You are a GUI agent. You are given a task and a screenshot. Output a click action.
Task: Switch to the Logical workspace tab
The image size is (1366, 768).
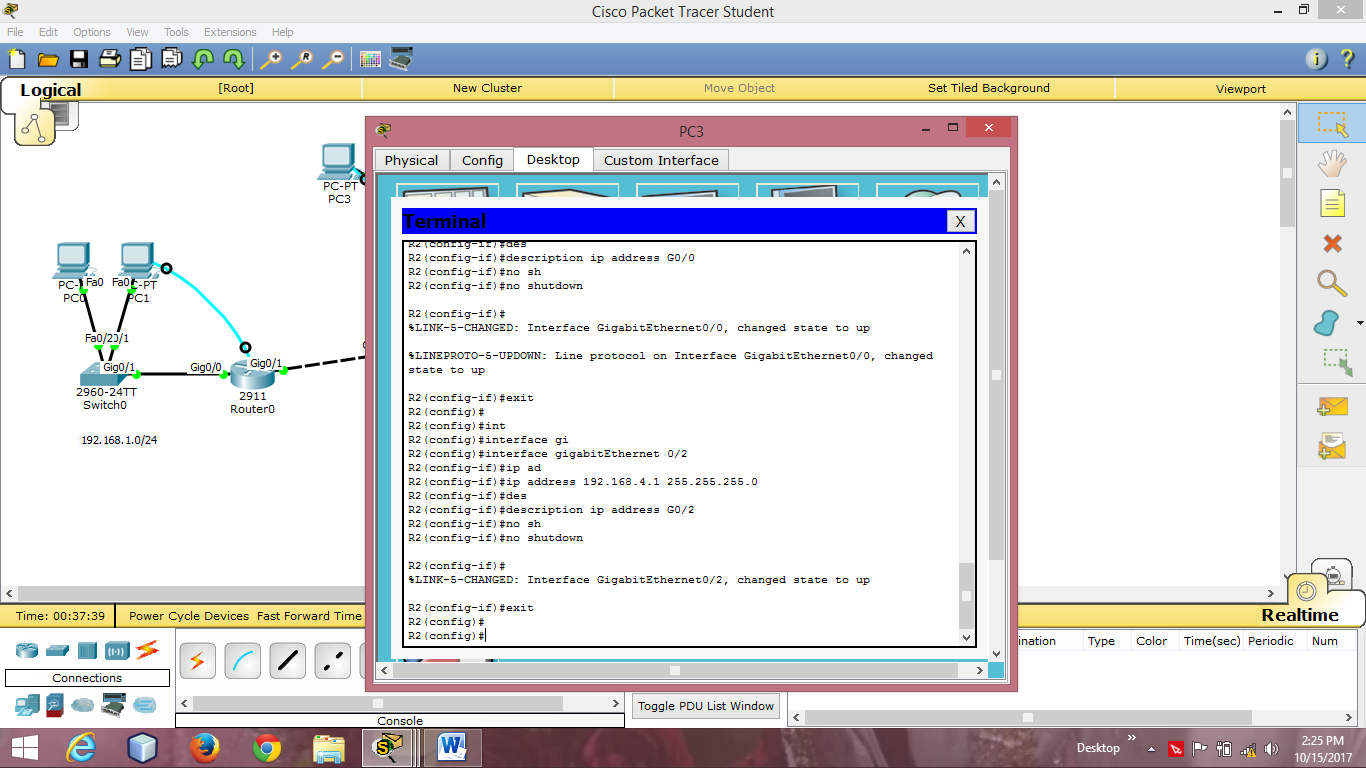click(50, 90)
